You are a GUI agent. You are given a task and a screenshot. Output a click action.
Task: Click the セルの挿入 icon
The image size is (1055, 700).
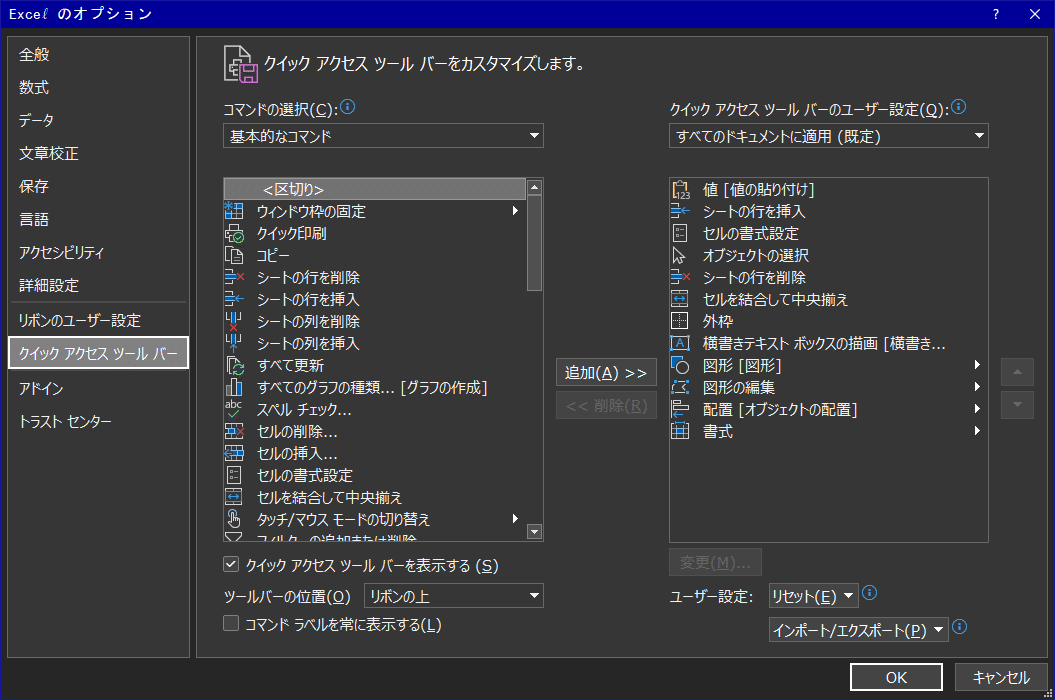pyautogui.click(x=233, y=453)
